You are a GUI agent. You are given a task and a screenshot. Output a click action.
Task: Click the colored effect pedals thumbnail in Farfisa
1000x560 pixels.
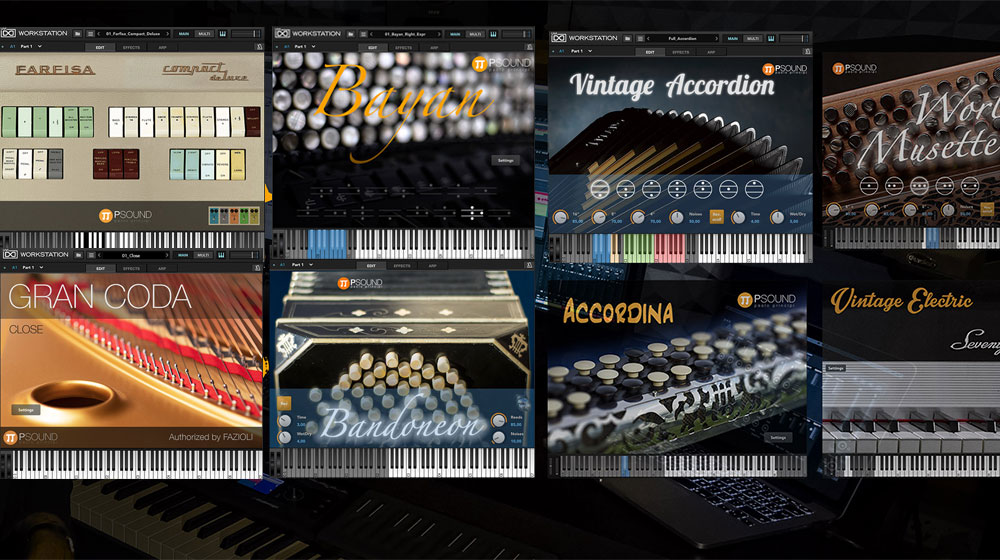(234, 216)
